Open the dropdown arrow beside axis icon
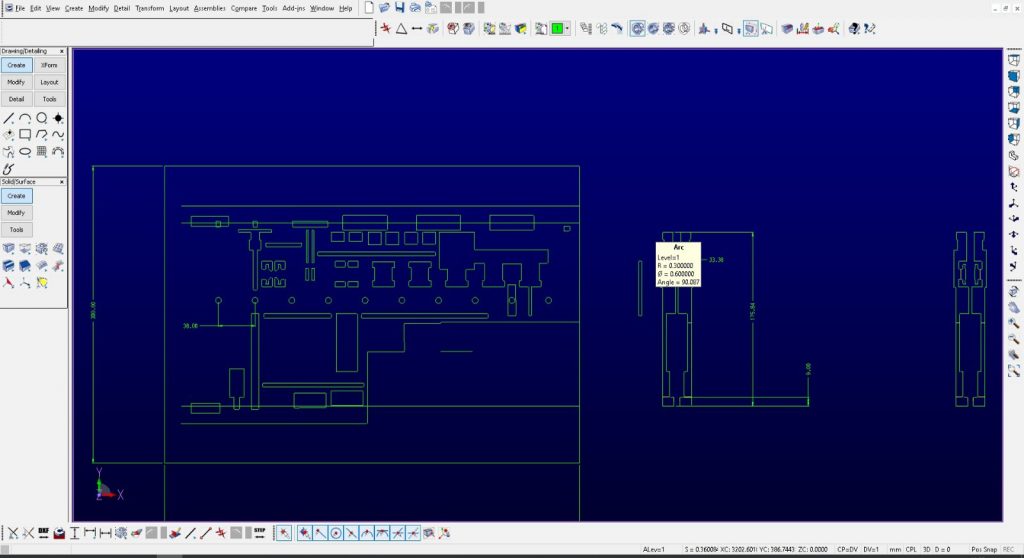Screen dimensions: 1024x558 [x=716, y=29]
